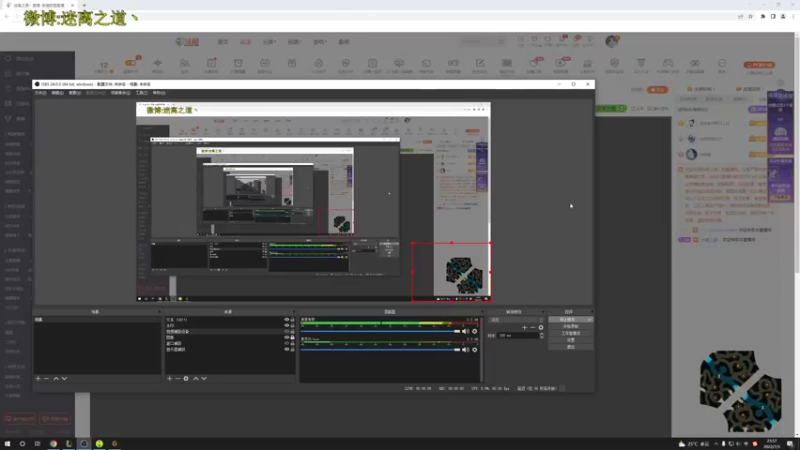
Task: Float the 混音器 dock panel
Action: (x=482, y=312)
